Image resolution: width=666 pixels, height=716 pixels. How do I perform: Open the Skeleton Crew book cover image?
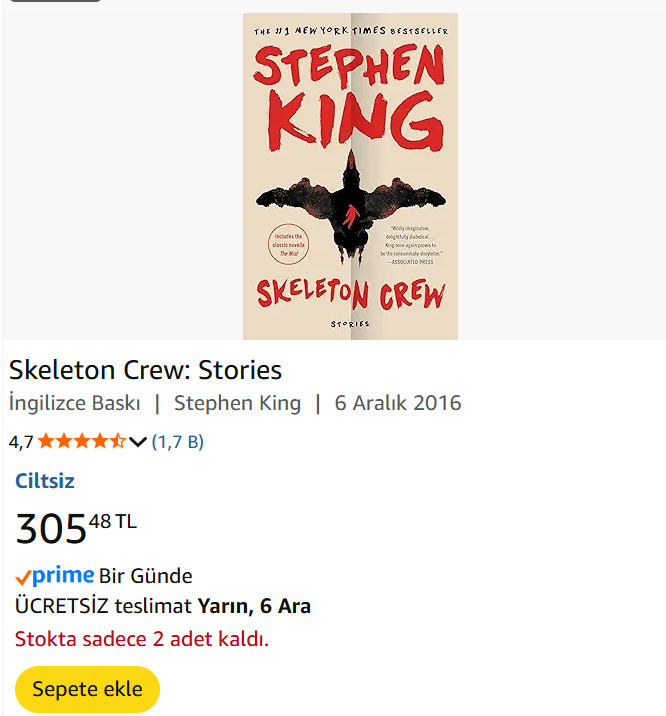coord(350,176)
